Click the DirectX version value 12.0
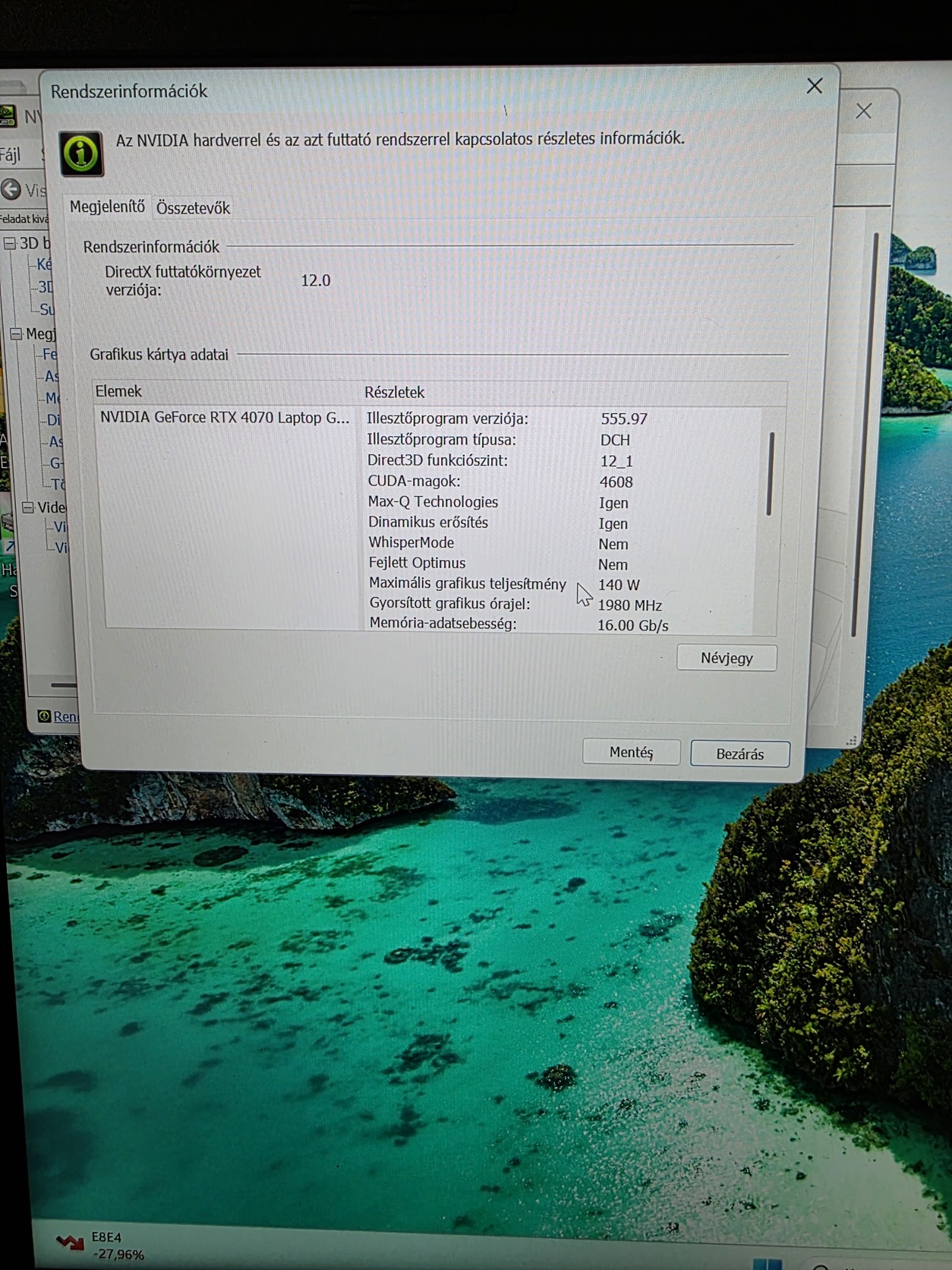 316,280
